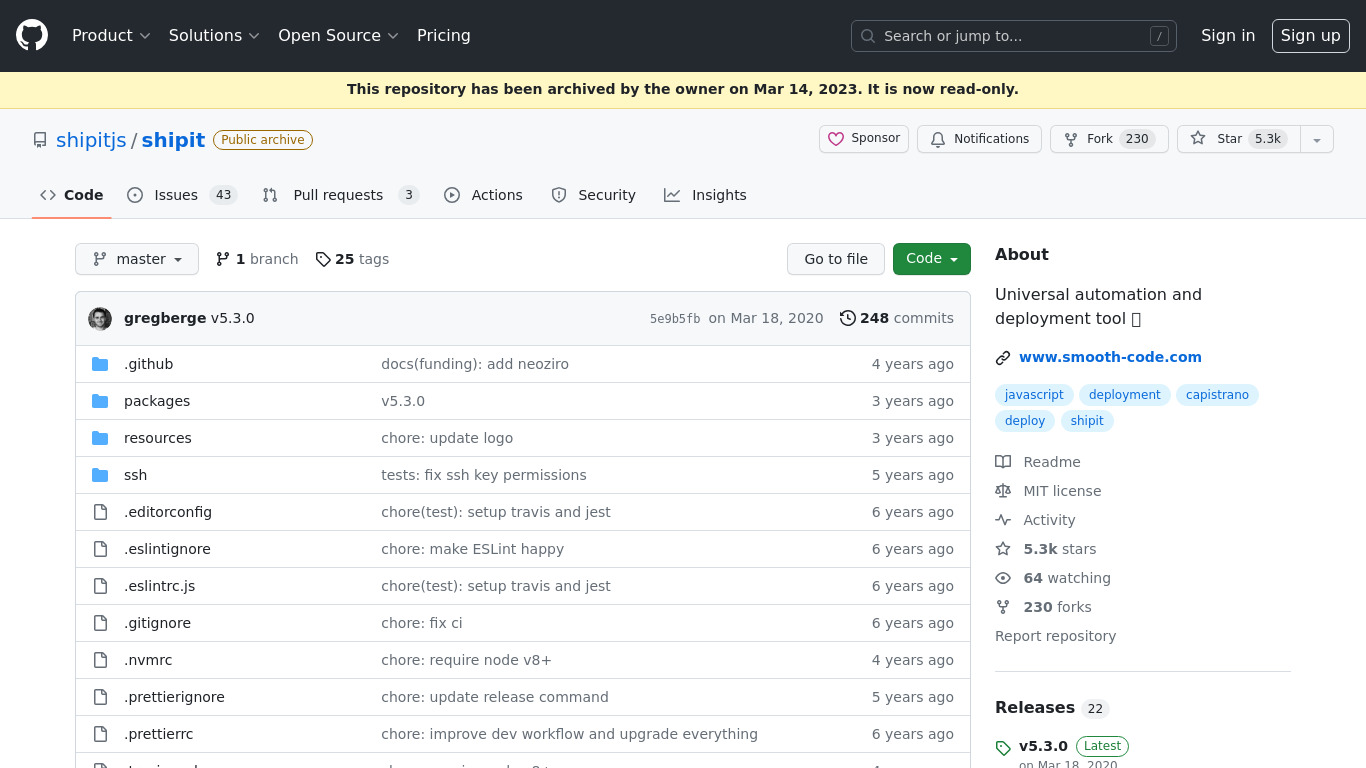Click the commit history clock icon
This screenshot has width=1366, height=768.
848,318
